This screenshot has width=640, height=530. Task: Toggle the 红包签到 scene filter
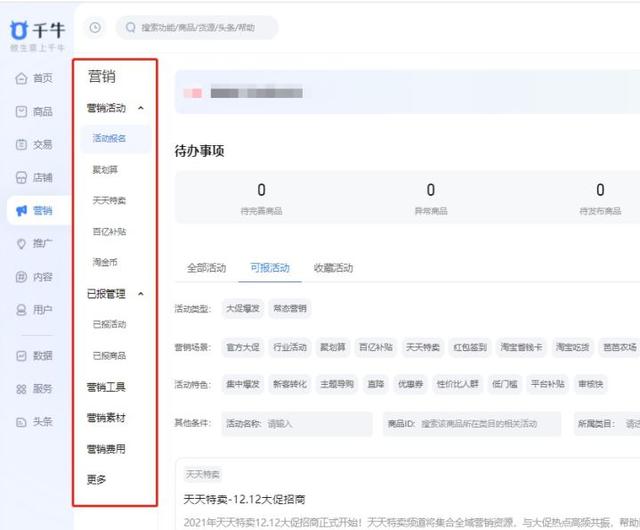470,347
